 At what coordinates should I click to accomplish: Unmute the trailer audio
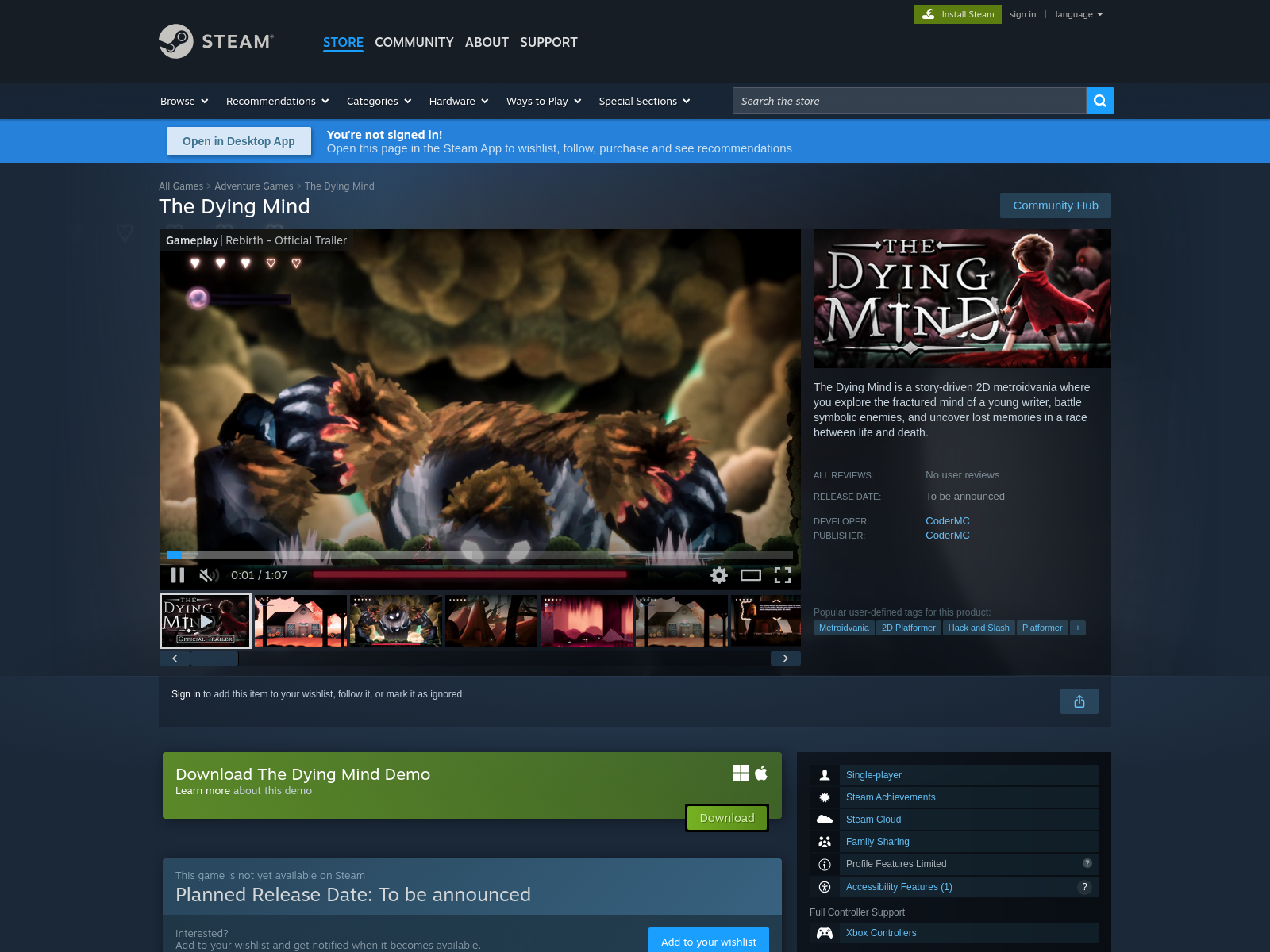click(209, 575)
